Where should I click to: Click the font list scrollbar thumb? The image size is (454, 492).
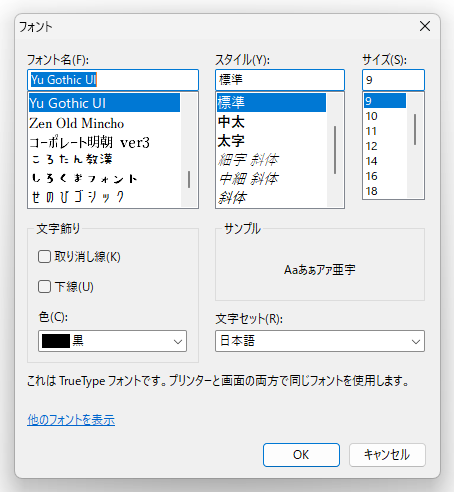click(189, 180)
